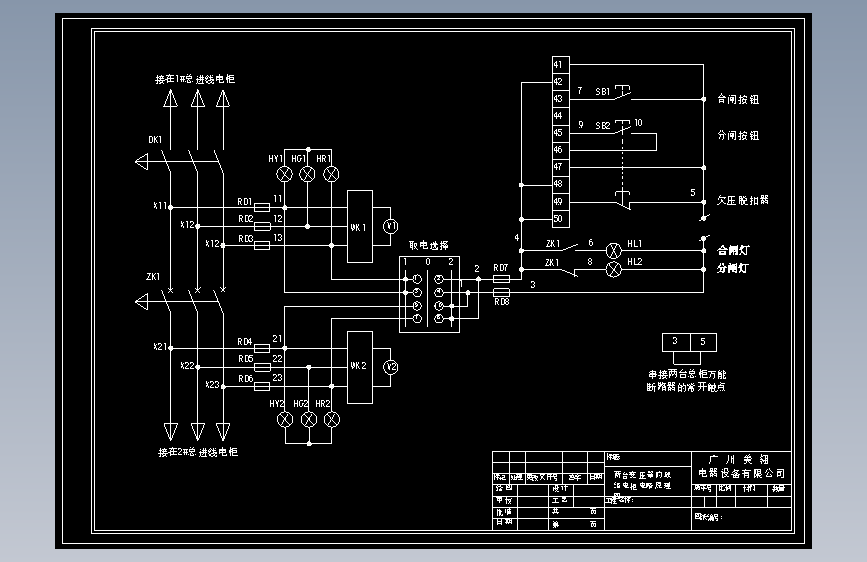Click the HY2 lamp symbol

point(285,420)
